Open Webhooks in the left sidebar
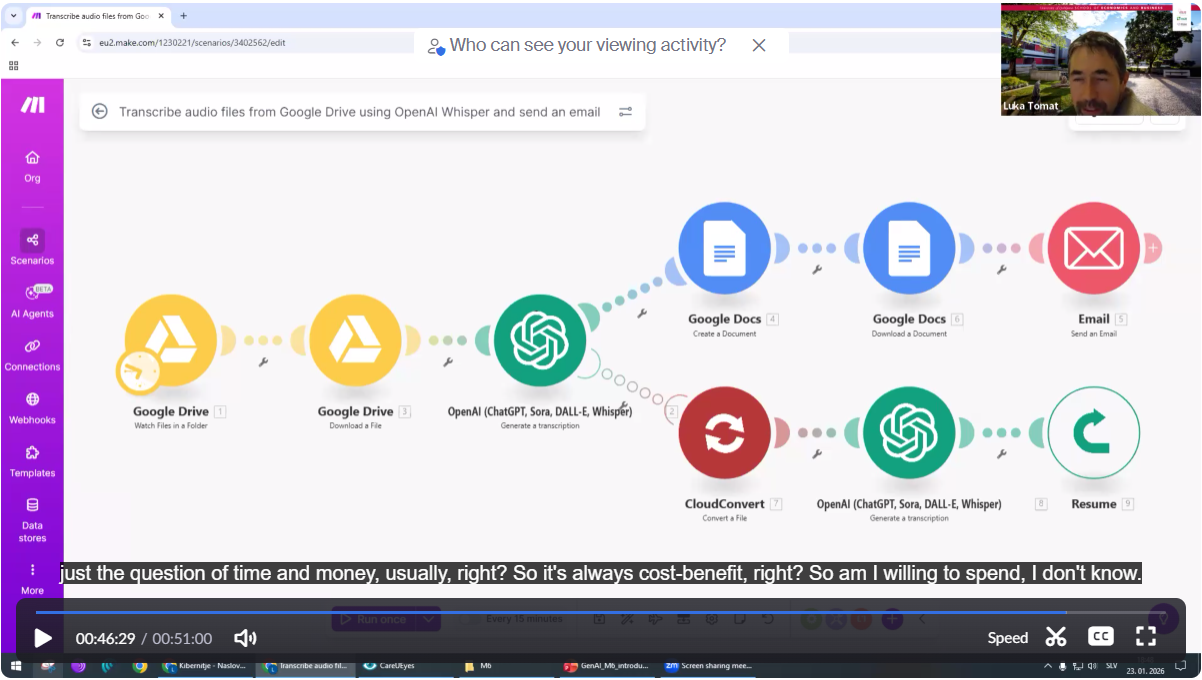This screenshot has height=680, width=1202. [x=32, y=407]
